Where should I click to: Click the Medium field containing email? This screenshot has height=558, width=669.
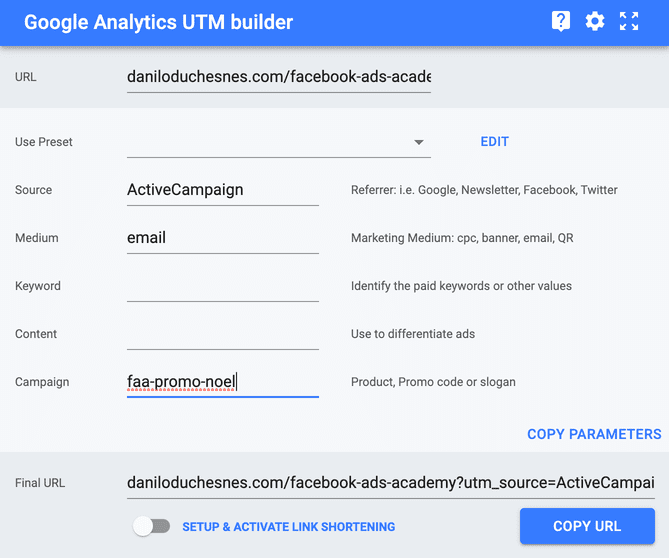click(223, 238)
